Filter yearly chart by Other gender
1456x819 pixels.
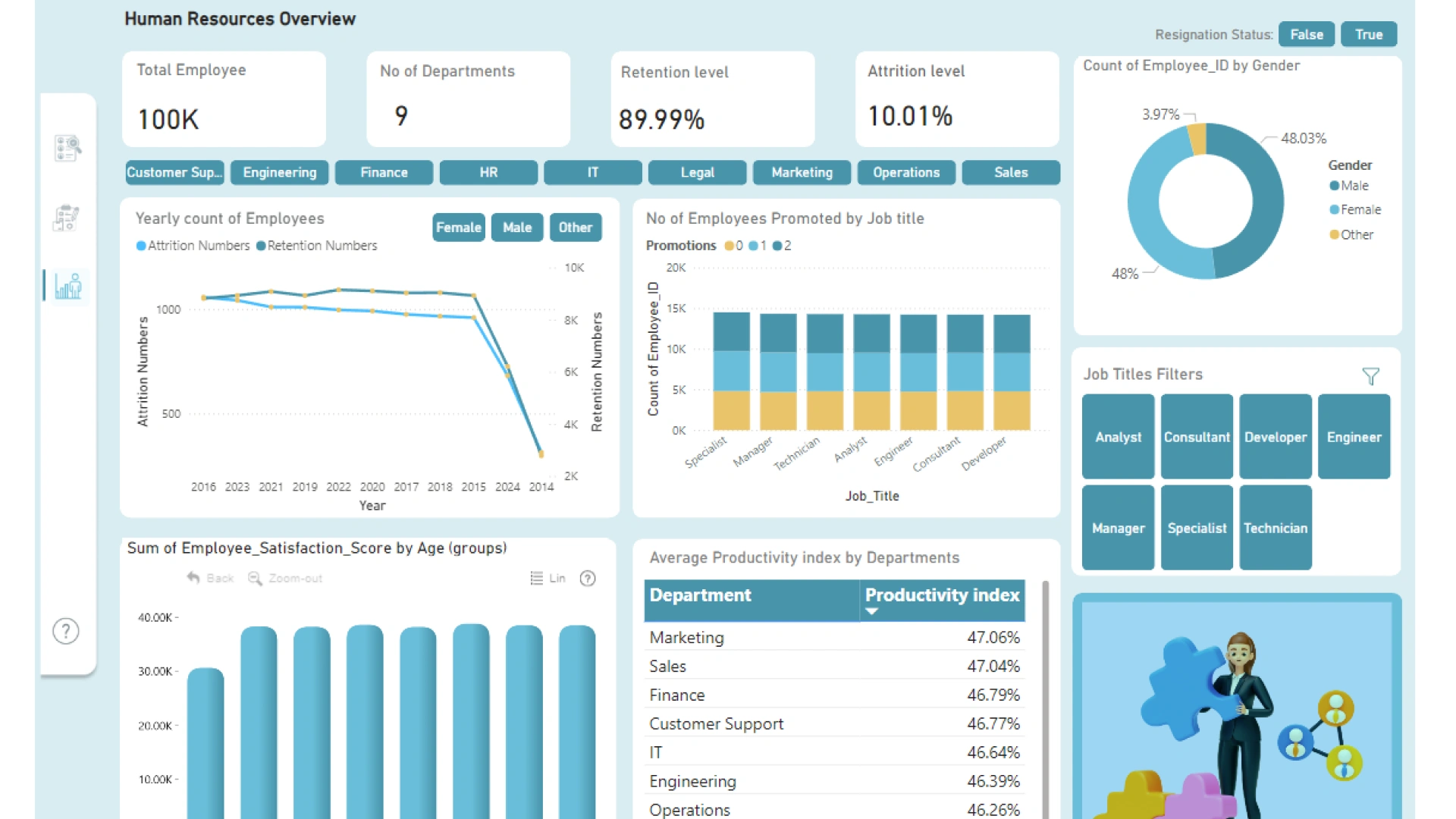pyautogui.click(x=576, y=227)
